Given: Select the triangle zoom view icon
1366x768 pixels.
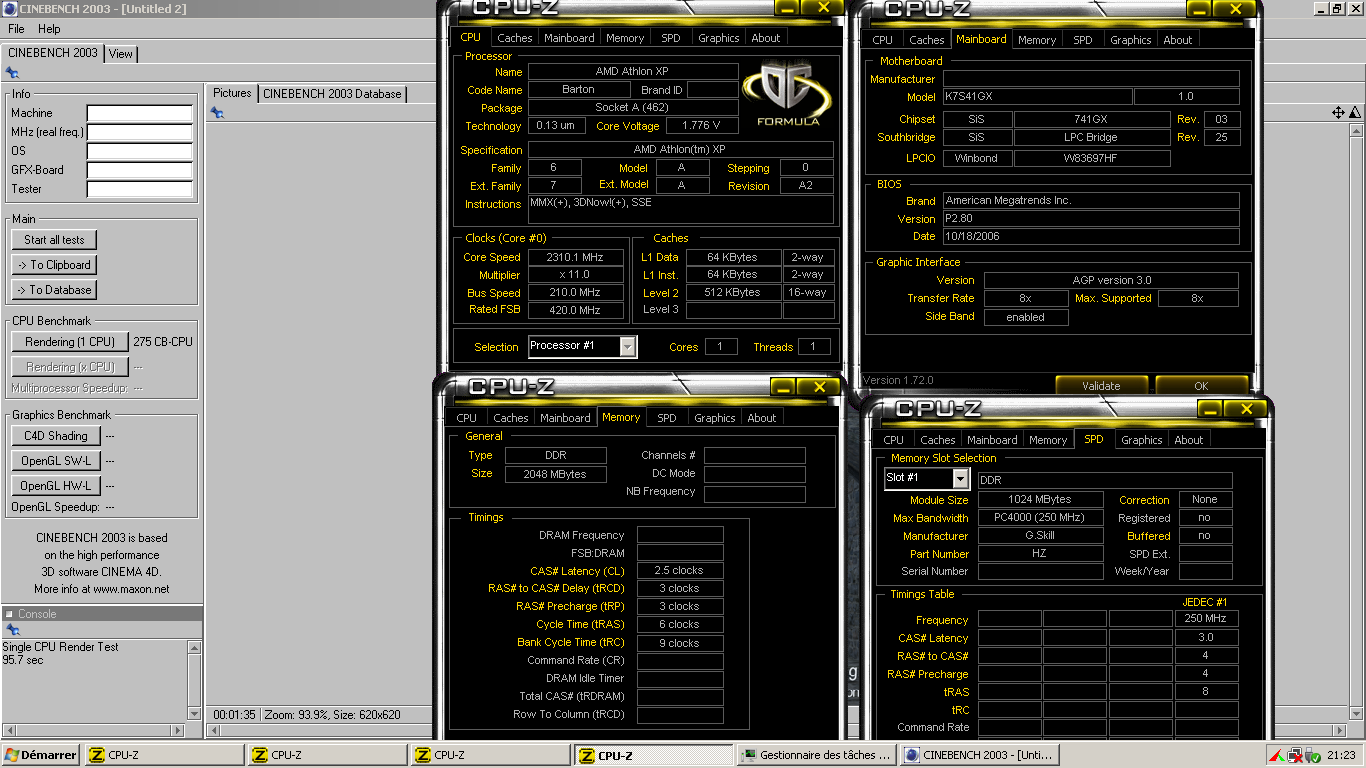Looking at the screenshot, I should pos(1355,113).
